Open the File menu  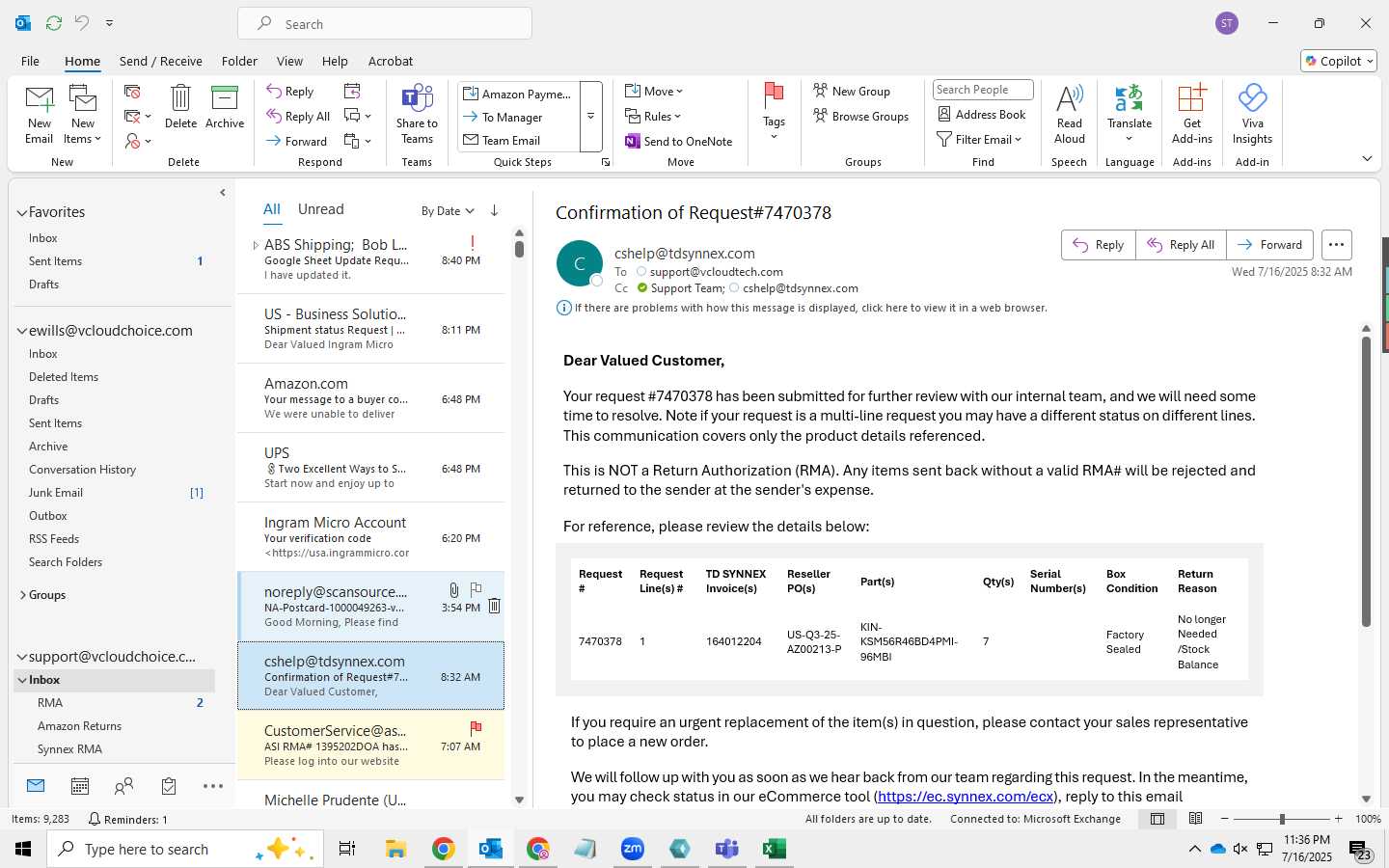click(30, 61)
